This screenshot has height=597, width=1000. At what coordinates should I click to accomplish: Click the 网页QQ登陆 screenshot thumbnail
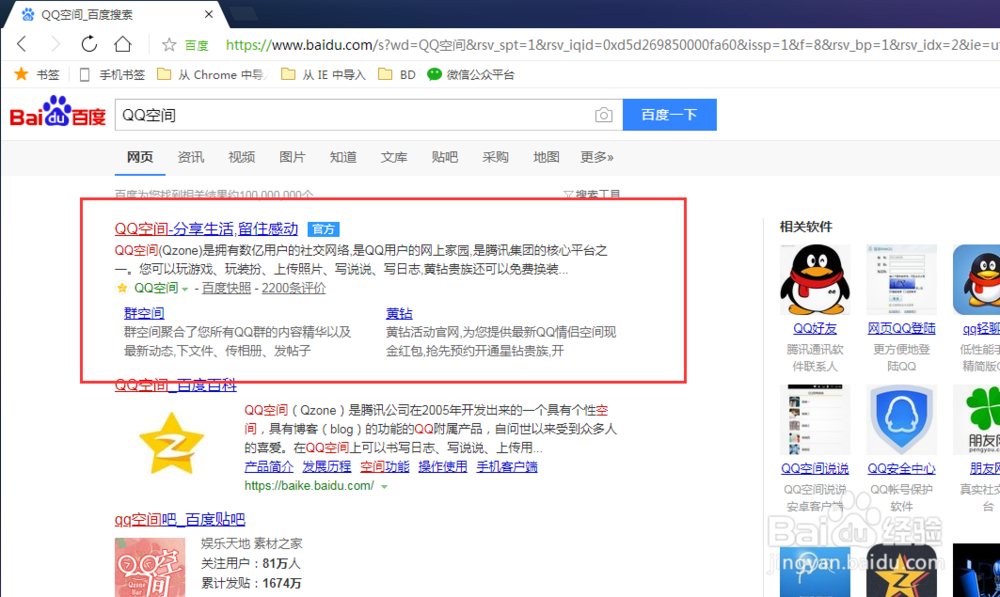[901, 279]
